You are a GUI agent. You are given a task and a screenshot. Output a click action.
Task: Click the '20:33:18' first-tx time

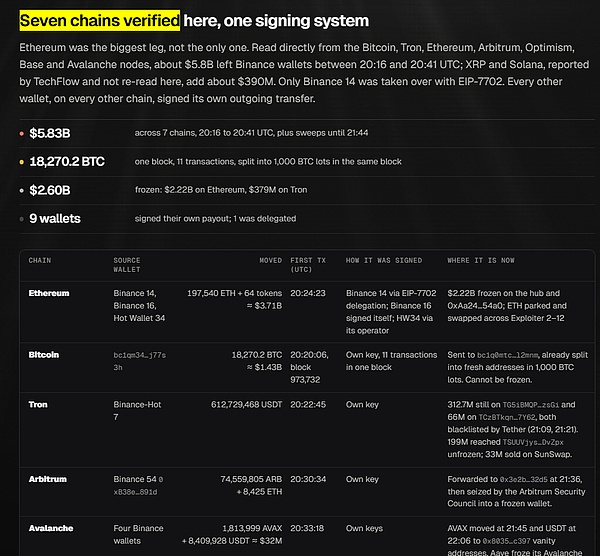[x=307, y=528]
